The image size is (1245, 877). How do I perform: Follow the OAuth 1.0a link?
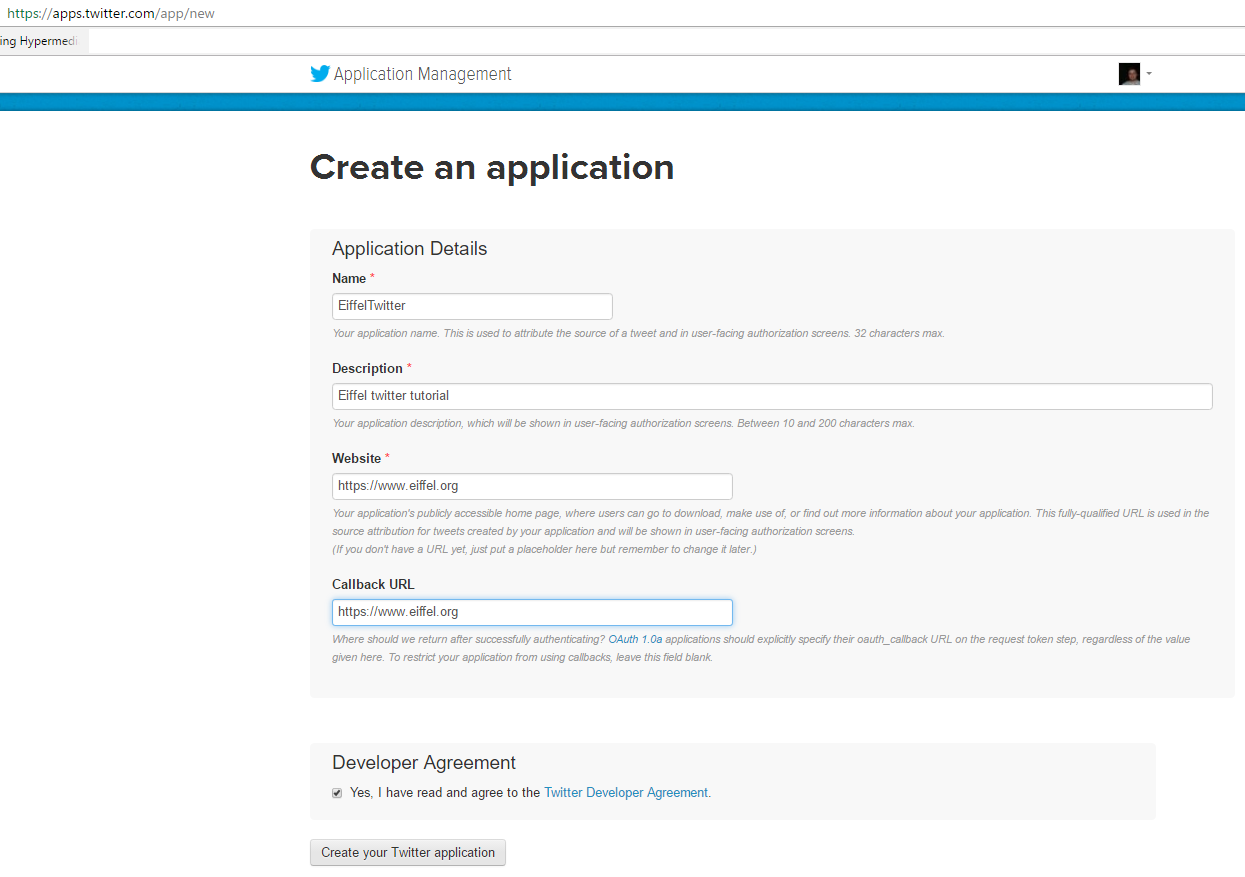click(635, 639)
